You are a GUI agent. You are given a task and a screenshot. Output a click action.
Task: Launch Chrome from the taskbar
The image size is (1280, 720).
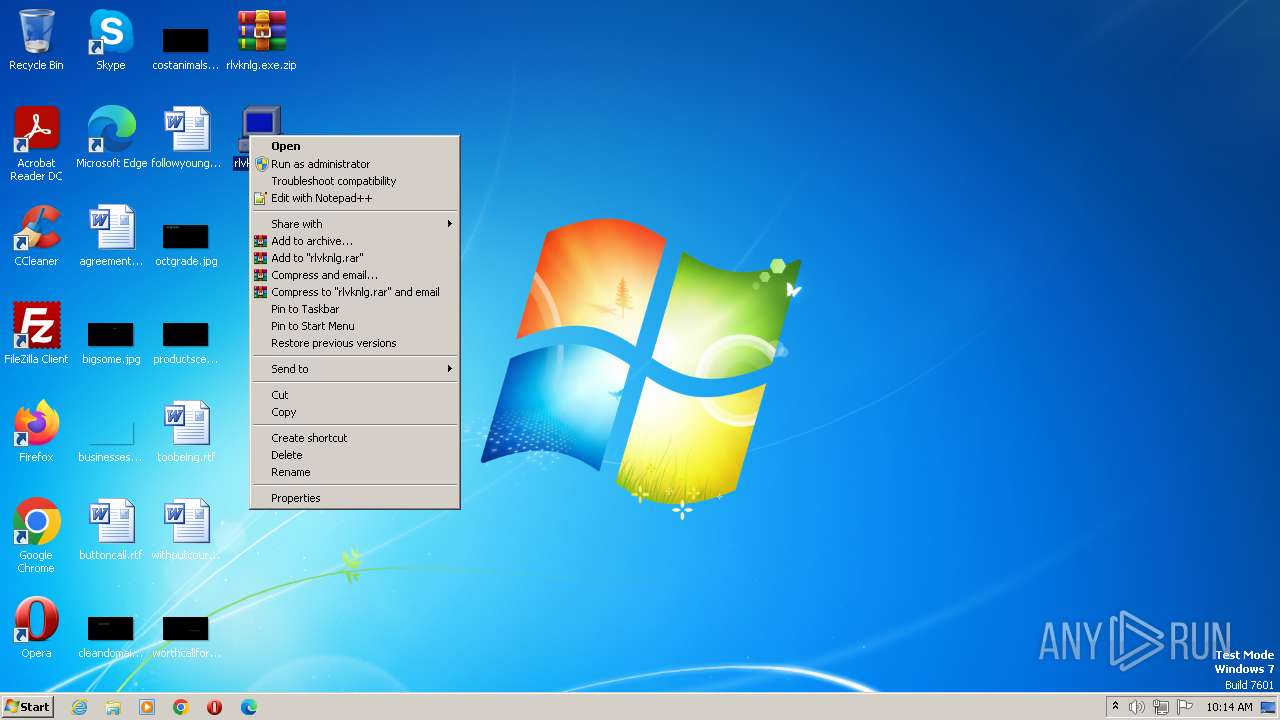181,707
